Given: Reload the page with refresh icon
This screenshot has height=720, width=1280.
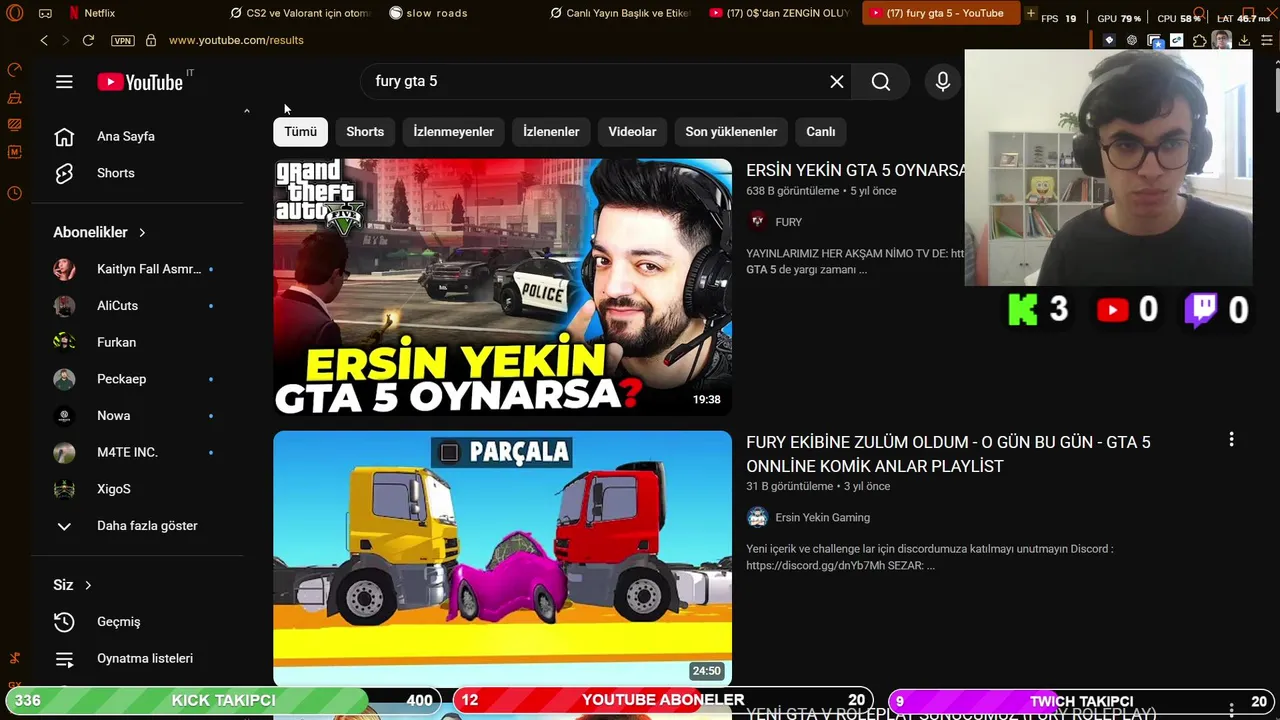Looking at the screenshot, I should (88, 40).
